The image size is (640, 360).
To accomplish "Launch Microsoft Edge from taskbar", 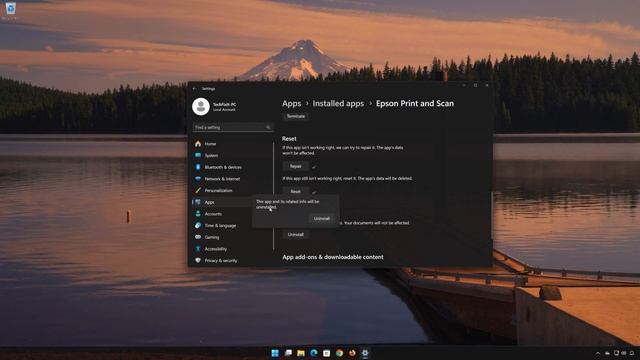I will coord(313,353).
